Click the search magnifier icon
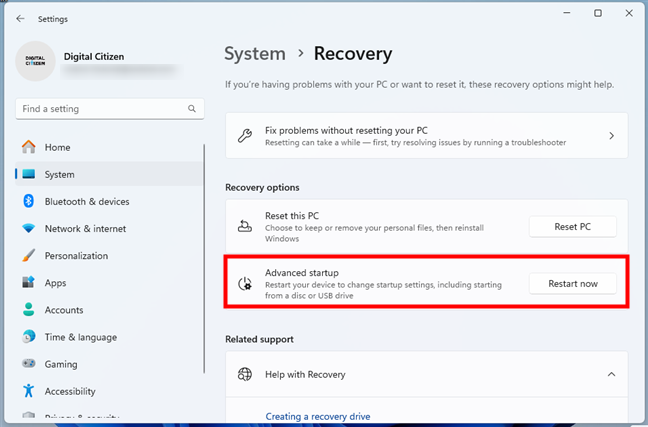 click(x=191, y=109)
